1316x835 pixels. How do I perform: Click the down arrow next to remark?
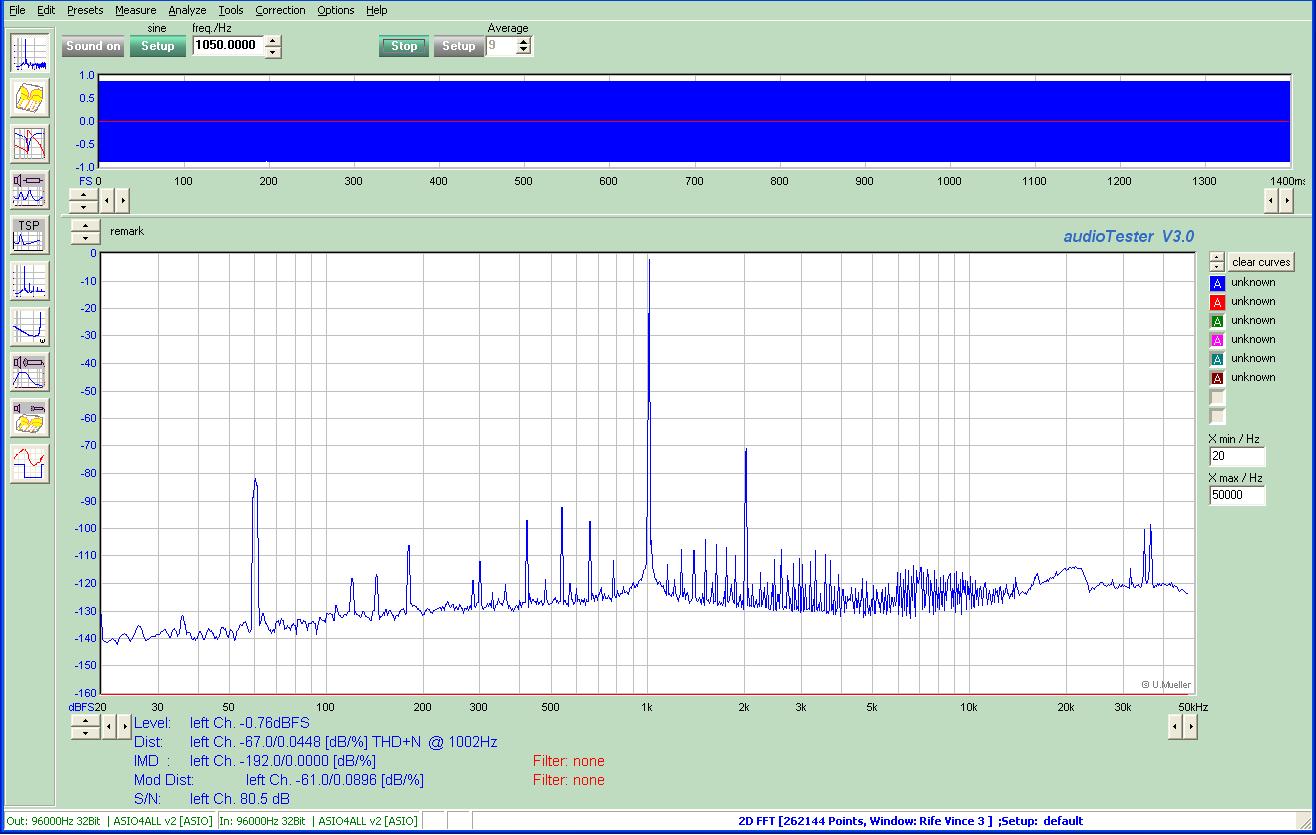click(x=85, y=238)
